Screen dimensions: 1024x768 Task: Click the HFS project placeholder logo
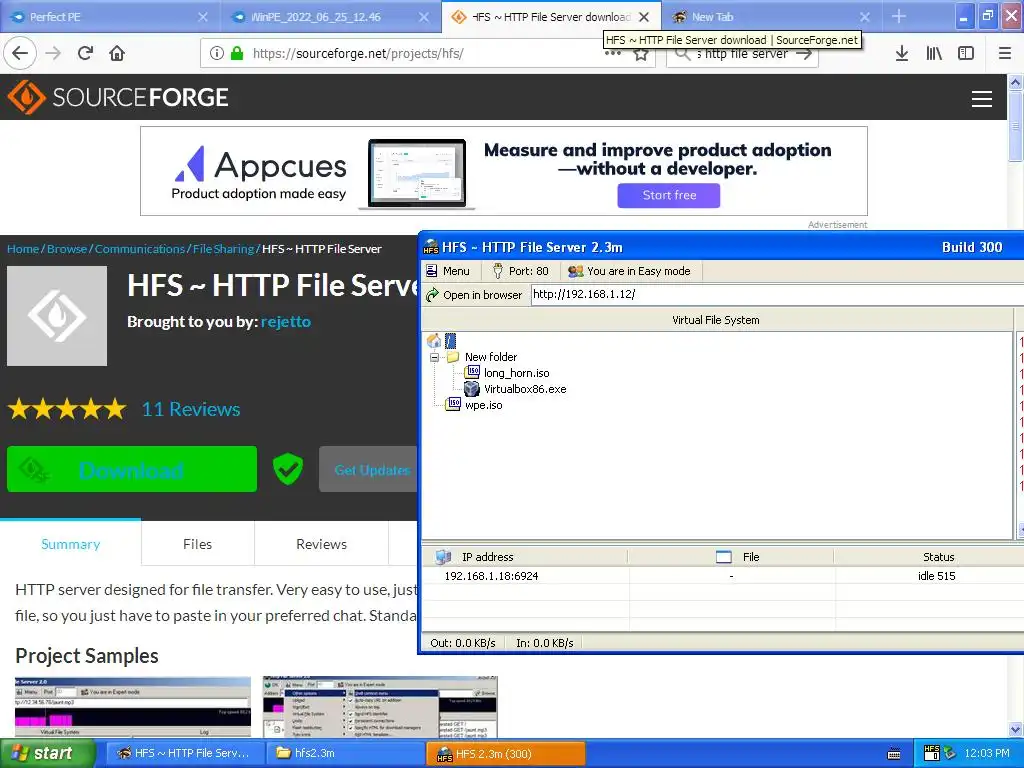(x=57, y=315)
